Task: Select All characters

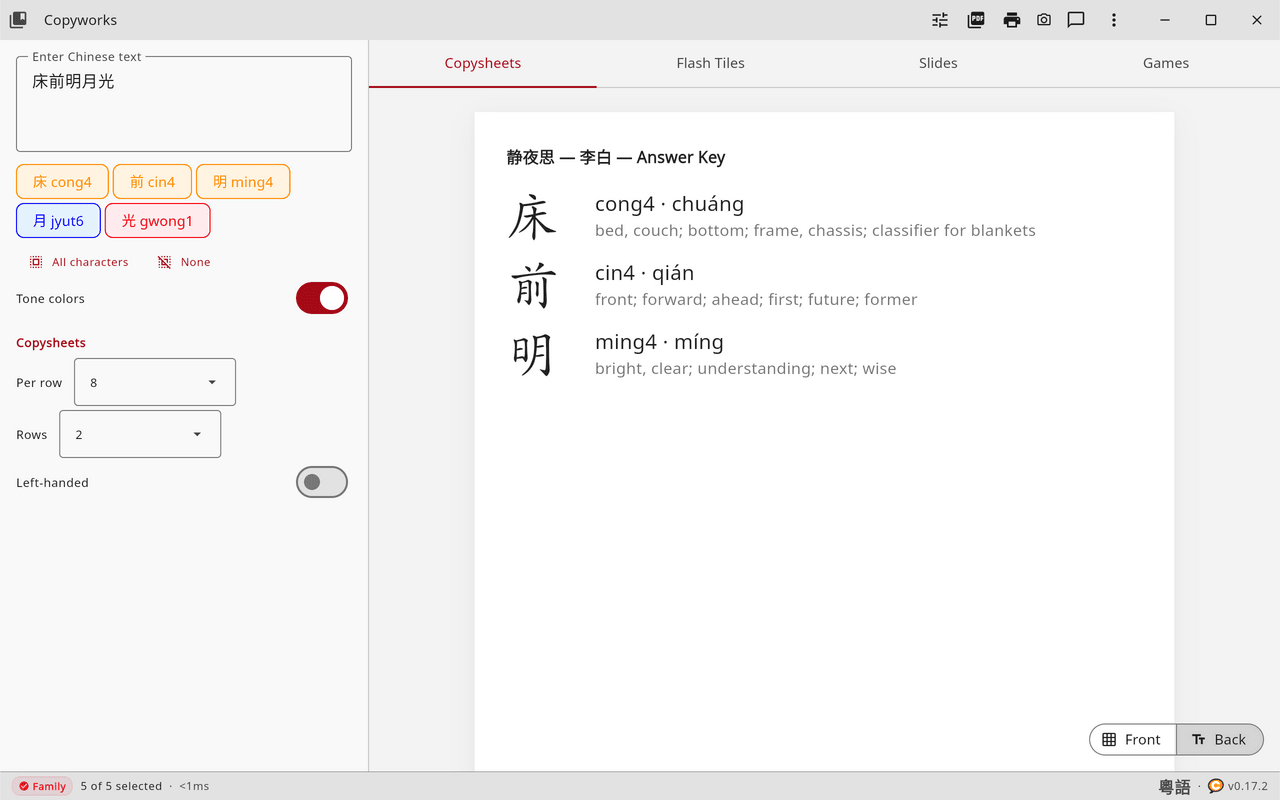Action: click(79, 262)
